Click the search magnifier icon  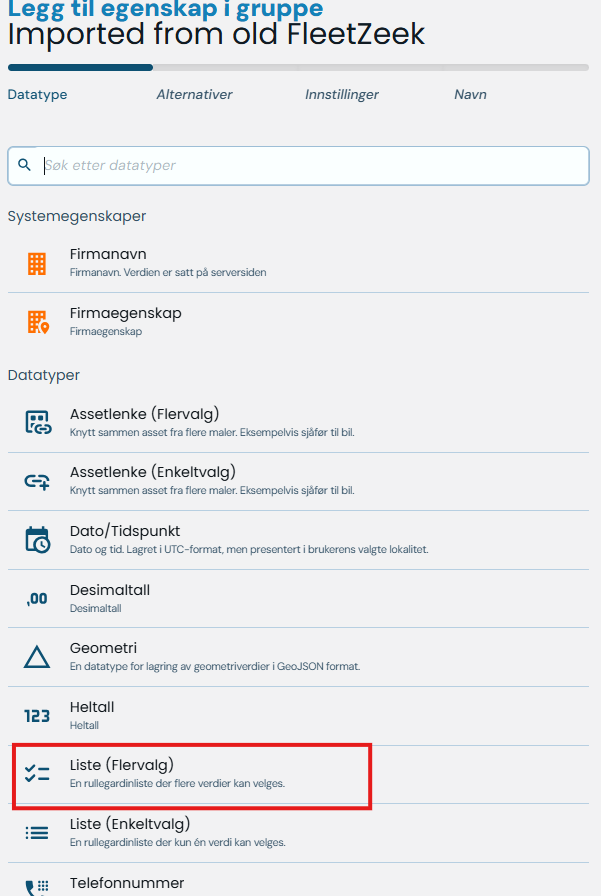coord(25,165)
